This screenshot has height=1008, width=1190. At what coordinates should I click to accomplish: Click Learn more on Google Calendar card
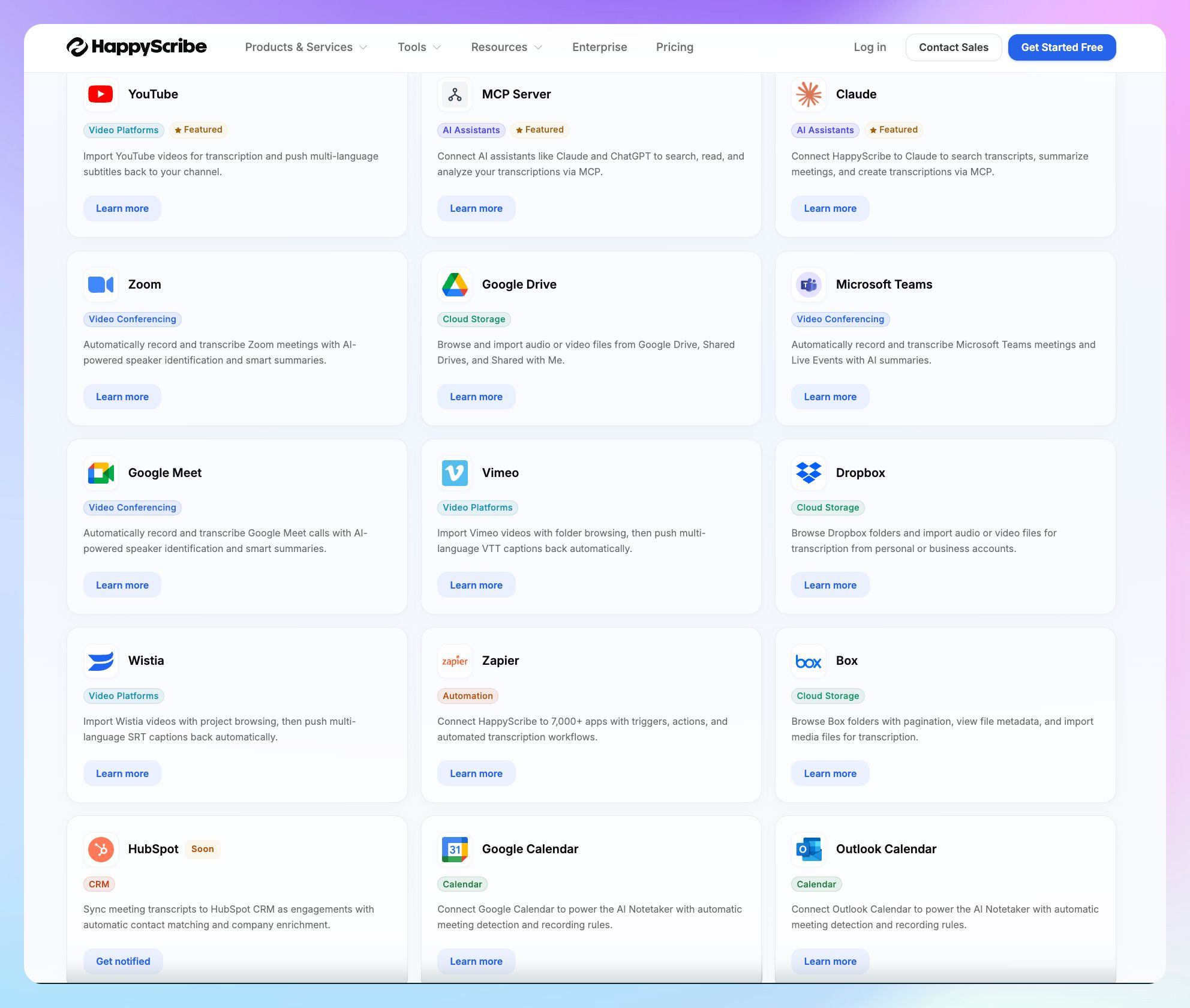pyautogui.click(x=476, y=961)
